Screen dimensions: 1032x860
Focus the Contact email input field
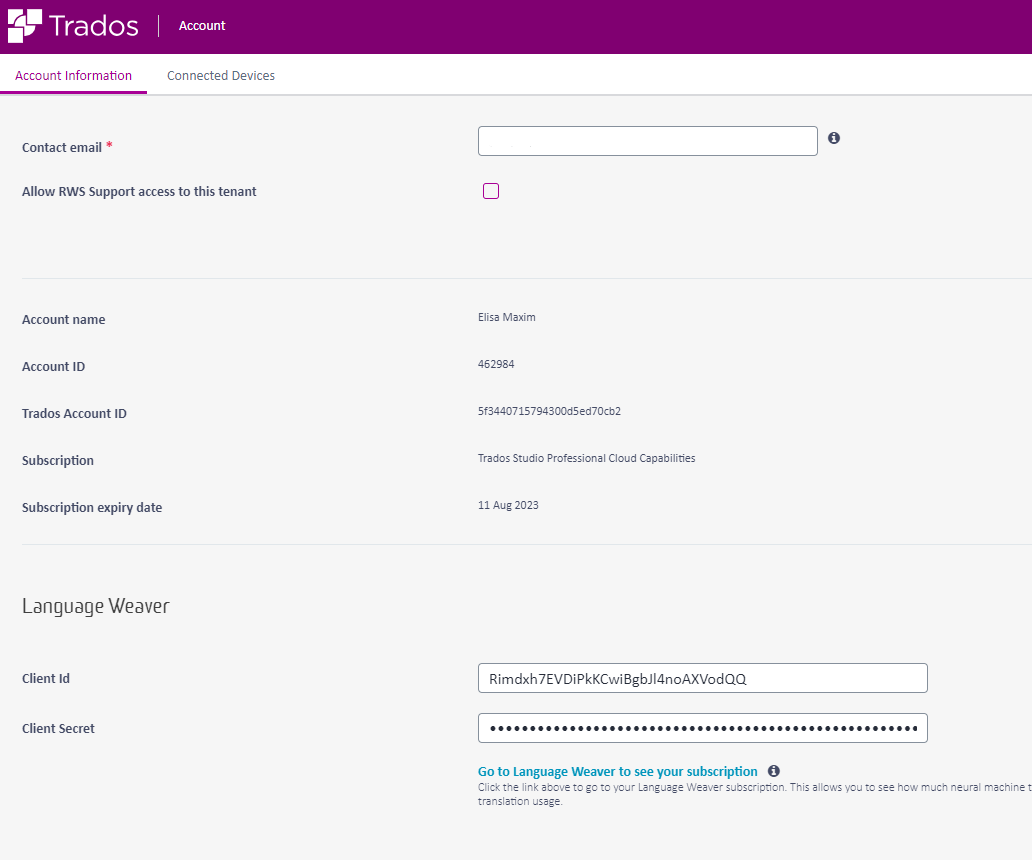coord(648,141)
